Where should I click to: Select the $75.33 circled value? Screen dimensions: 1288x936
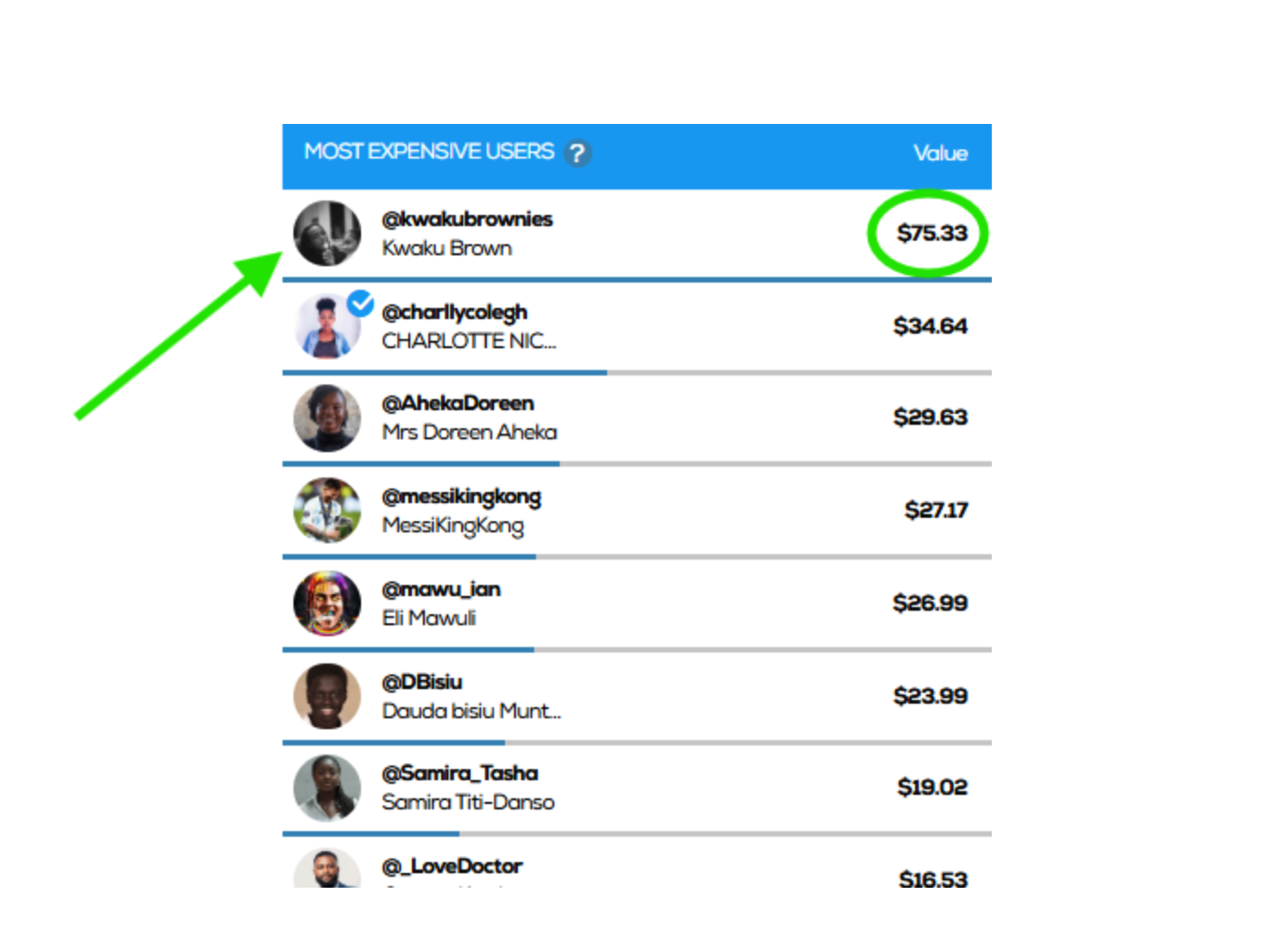(932, 233)
